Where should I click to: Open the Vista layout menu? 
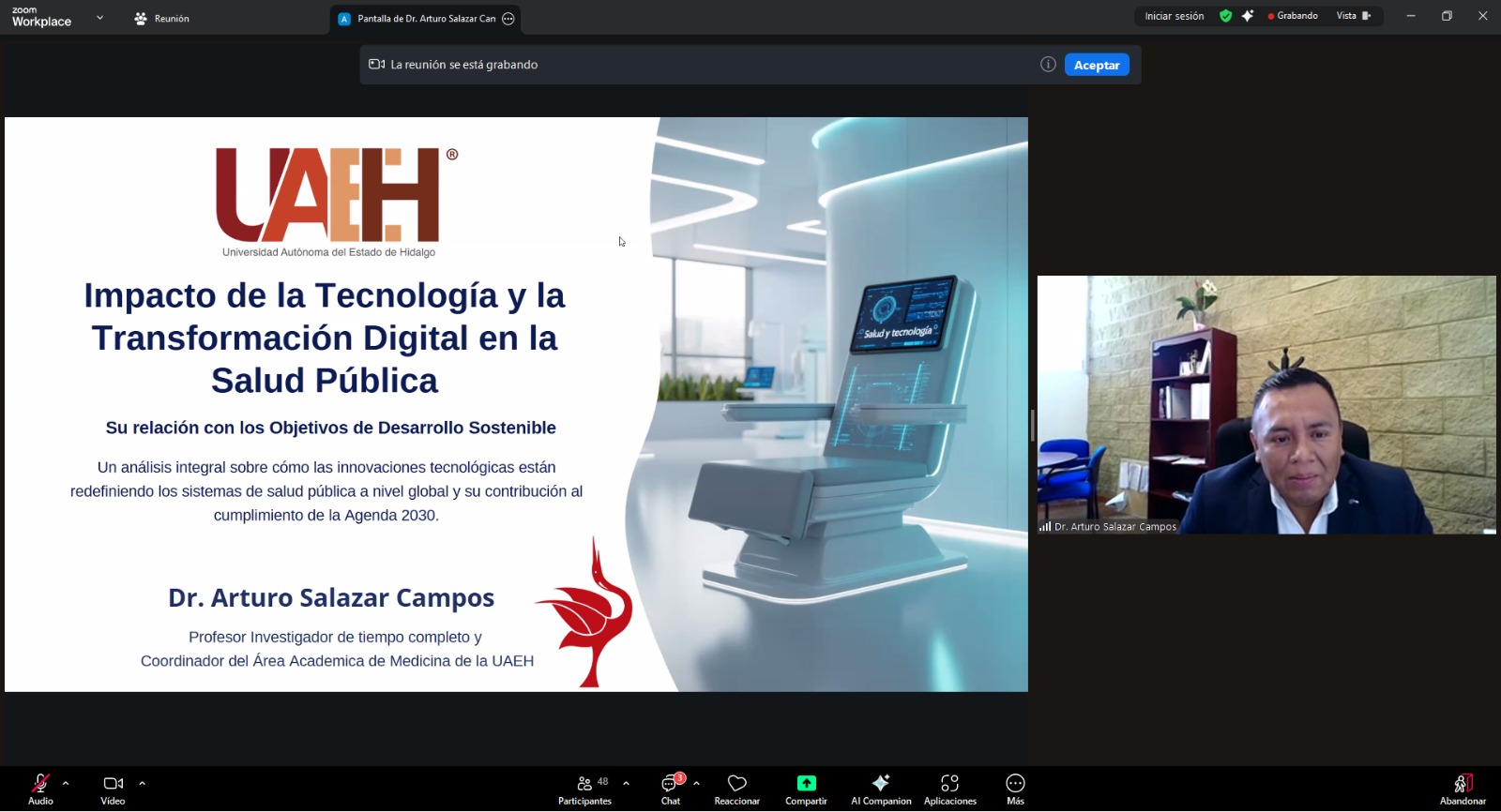[1353, 16]
